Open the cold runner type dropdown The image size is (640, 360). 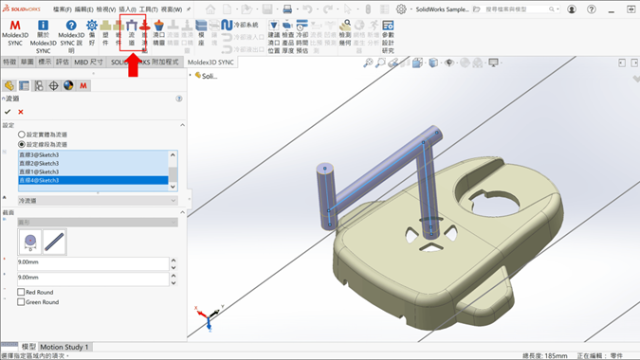pos(98,201)
